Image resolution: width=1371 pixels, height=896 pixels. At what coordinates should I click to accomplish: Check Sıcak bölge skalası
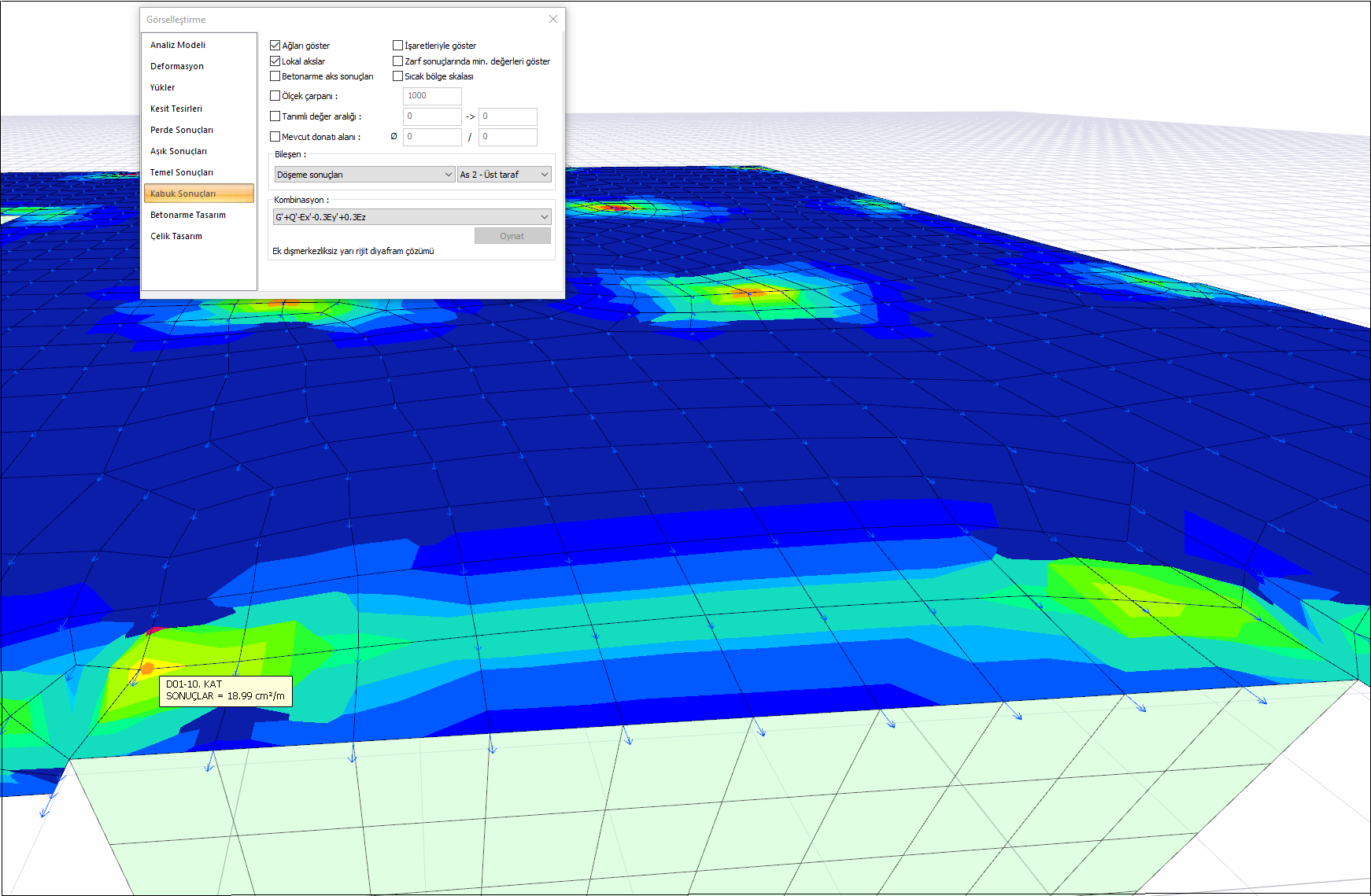click(398, 76)
